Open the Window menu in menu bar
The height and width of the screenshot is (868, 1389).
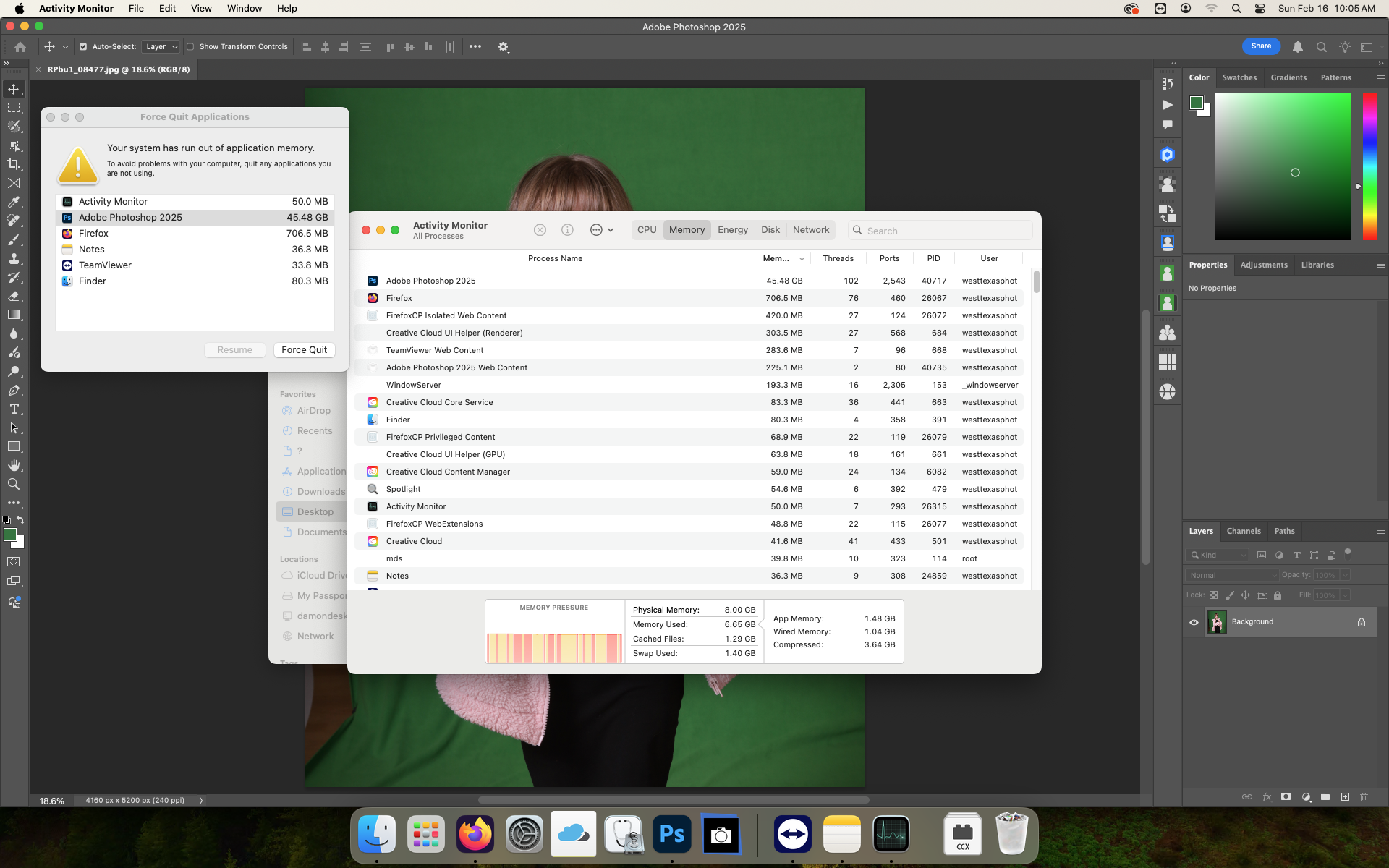[x=245, y=9]
